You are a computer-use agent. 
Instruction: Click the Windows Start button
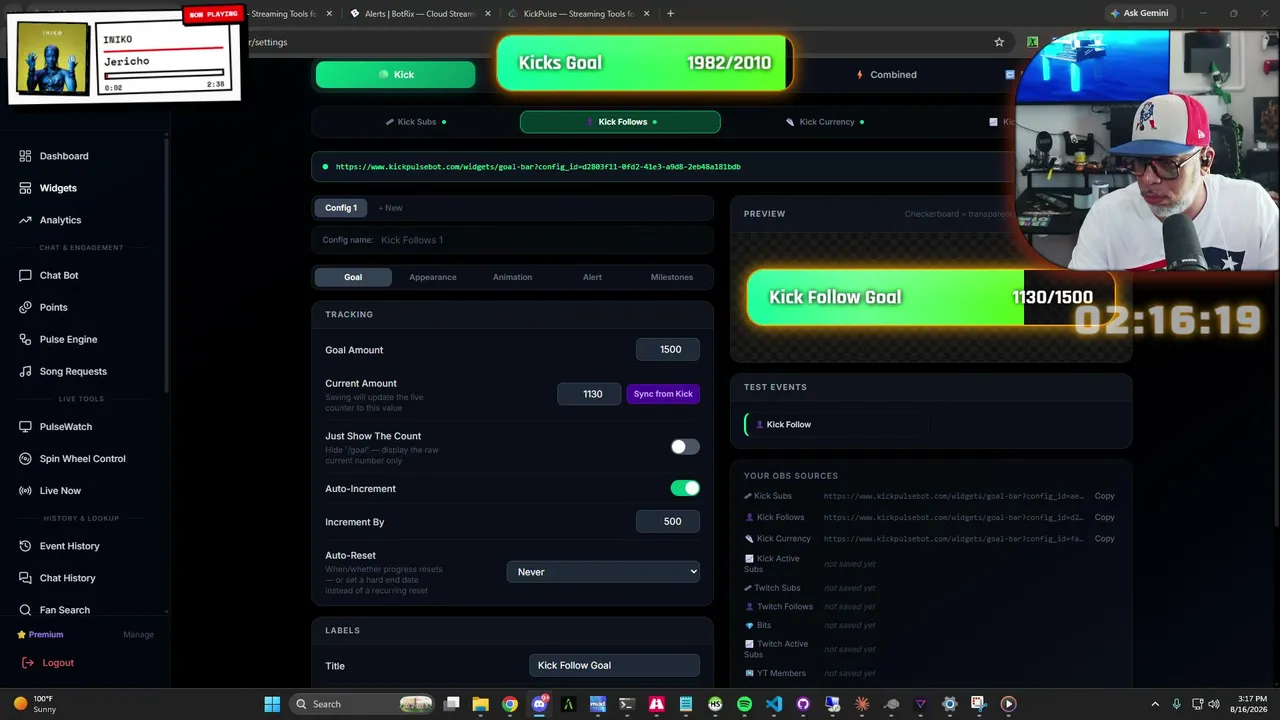272,704
